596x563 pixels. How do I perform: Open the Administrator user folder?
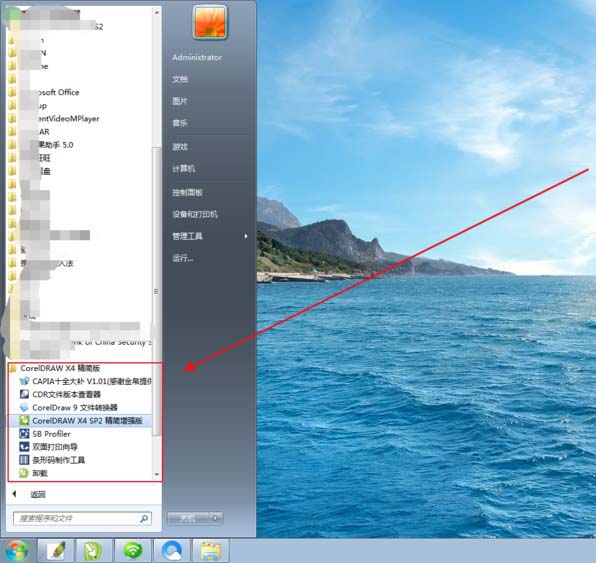(197, 57)
